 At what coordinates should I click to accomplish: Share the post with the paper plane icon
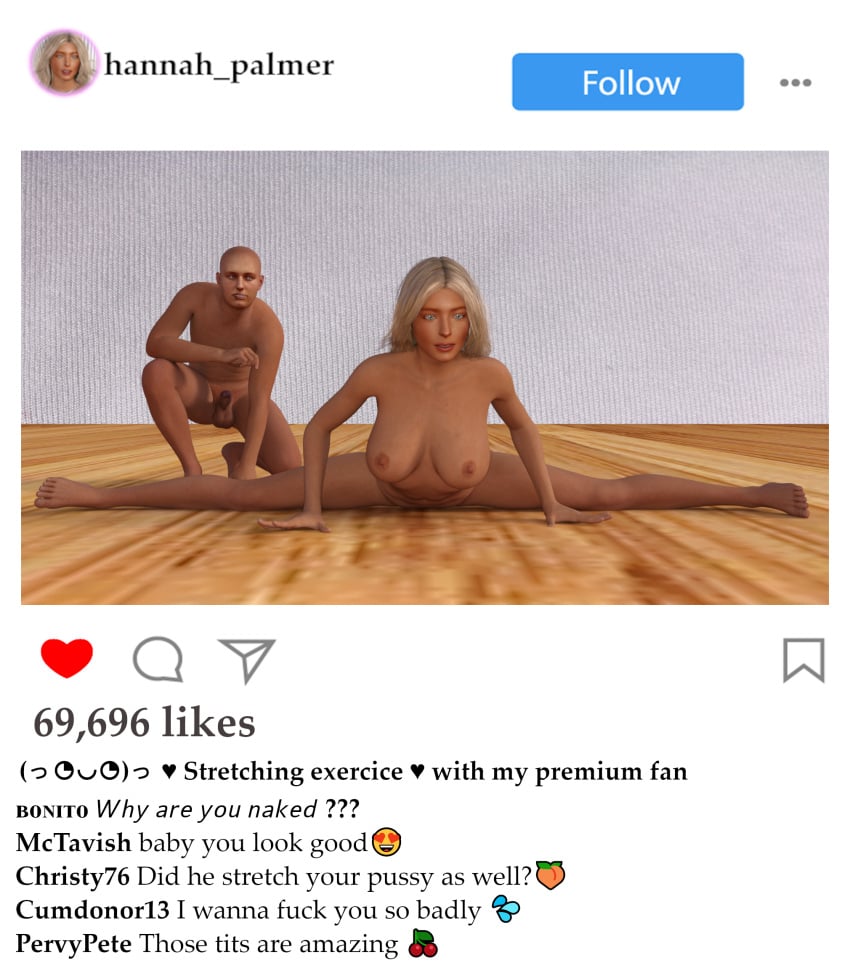[x=247, y=660]
